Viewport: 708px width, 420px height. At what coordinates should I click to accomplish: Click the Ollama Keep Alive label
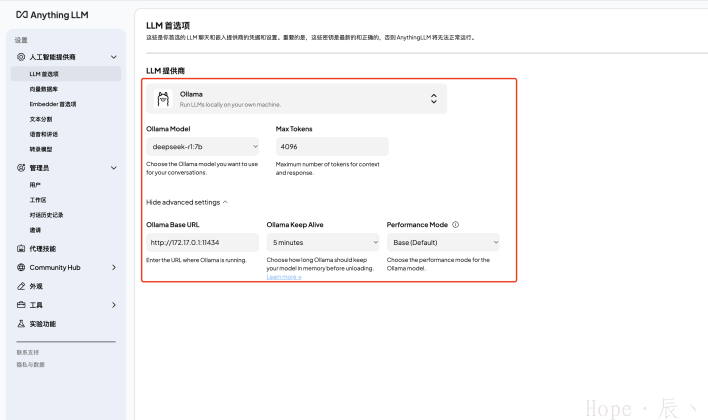click(295, 224)
